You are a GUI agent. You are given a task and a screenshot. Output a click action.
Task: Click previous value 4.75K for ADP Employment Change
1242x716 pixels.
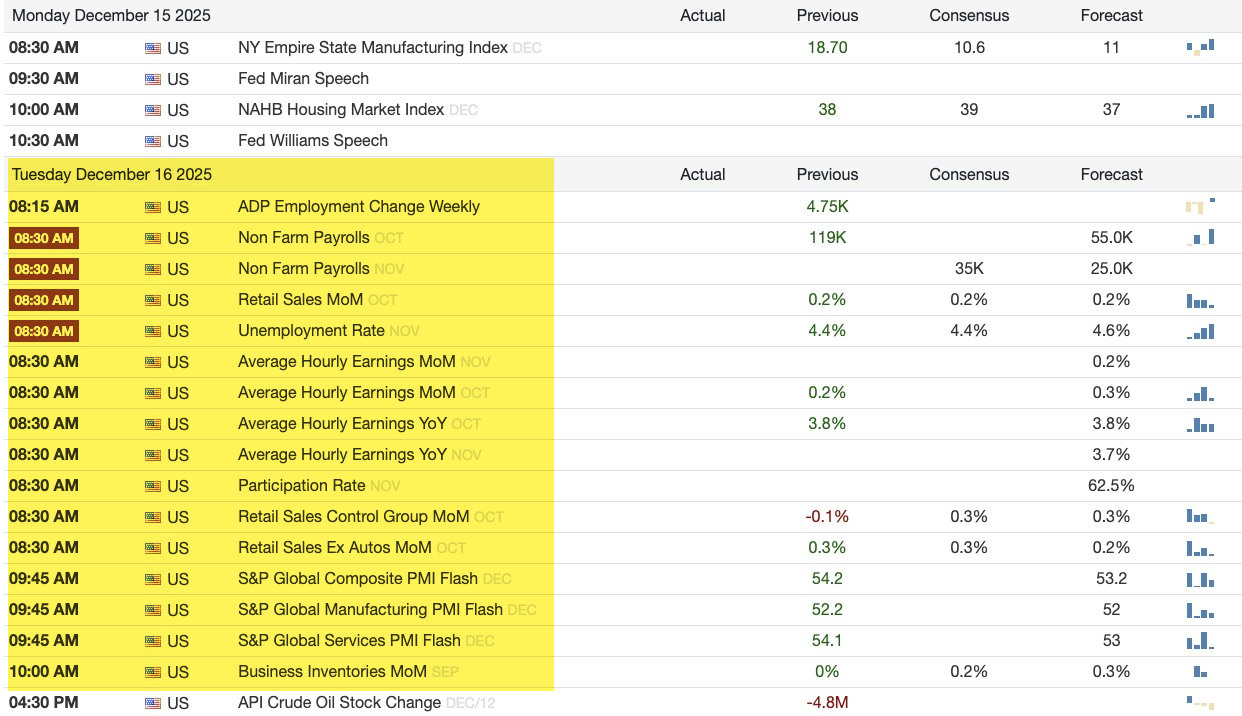click(827, 206)
